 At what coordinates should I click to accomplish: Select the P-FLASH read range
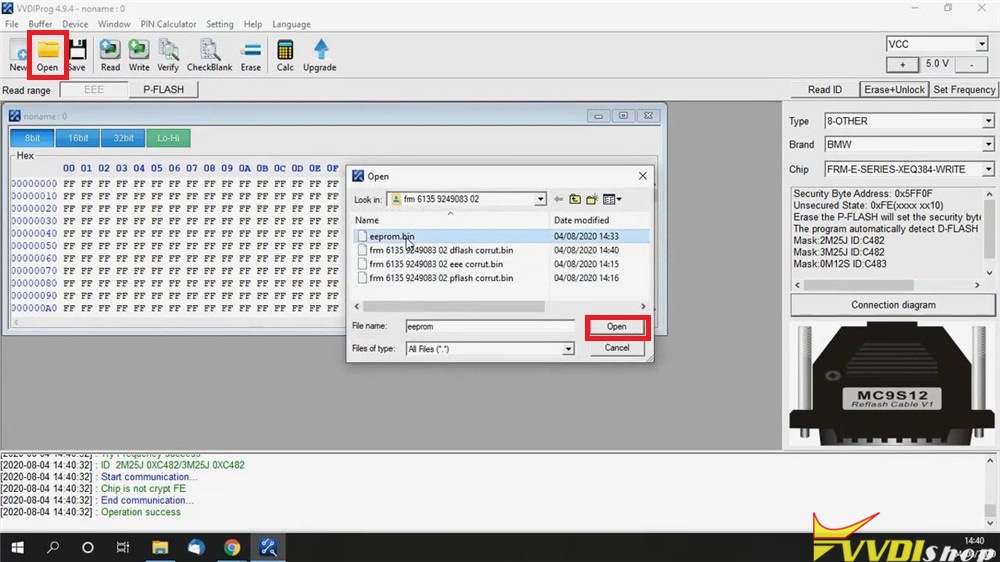[x=163, y=90]
